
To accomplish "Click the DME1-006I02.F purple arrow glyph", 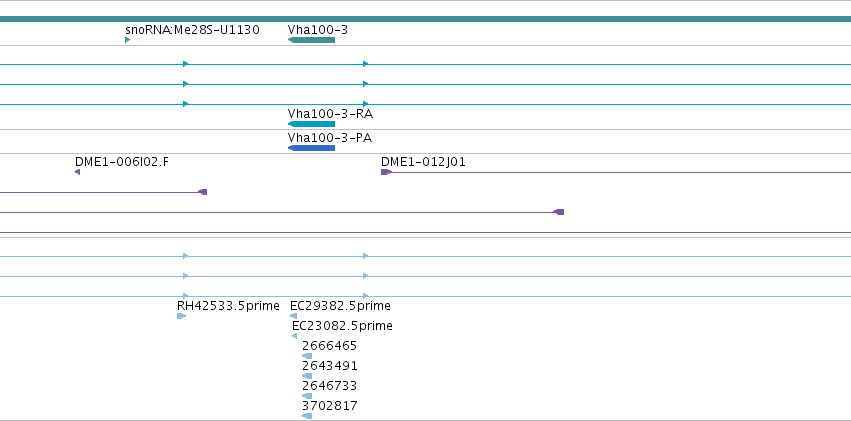I will pyautogui.click(x=78, y=172).
